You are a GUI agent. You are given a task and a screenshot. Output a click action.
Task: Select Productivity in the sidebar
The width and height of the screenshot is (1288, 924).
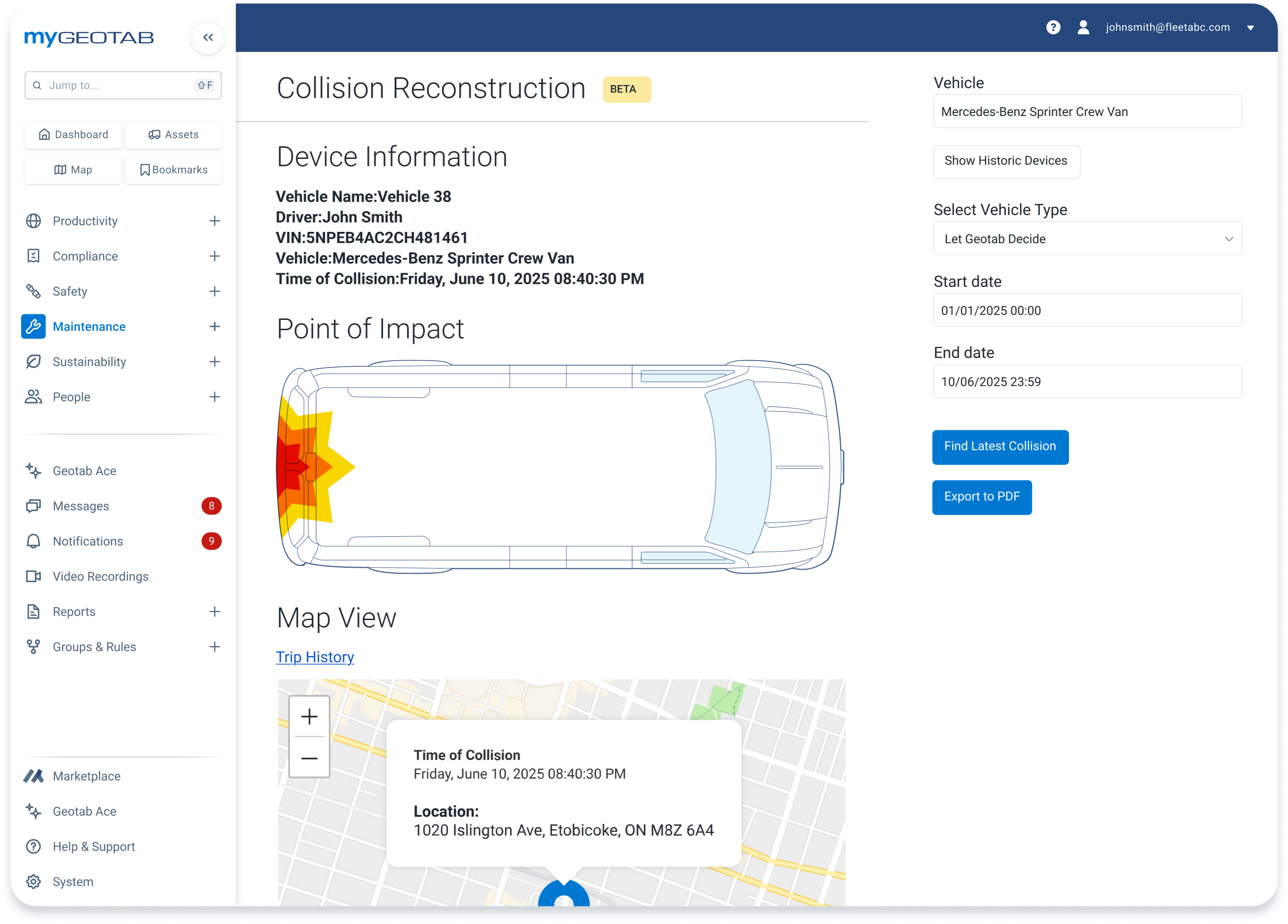click(85, 221)
